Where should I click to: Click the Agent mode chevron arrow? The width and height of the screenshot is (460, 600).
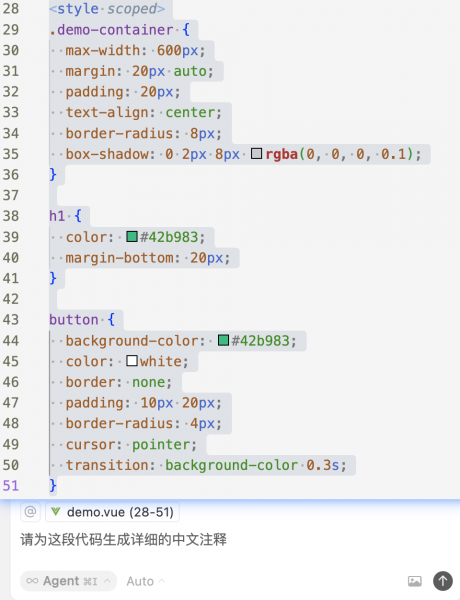[108, 580]
